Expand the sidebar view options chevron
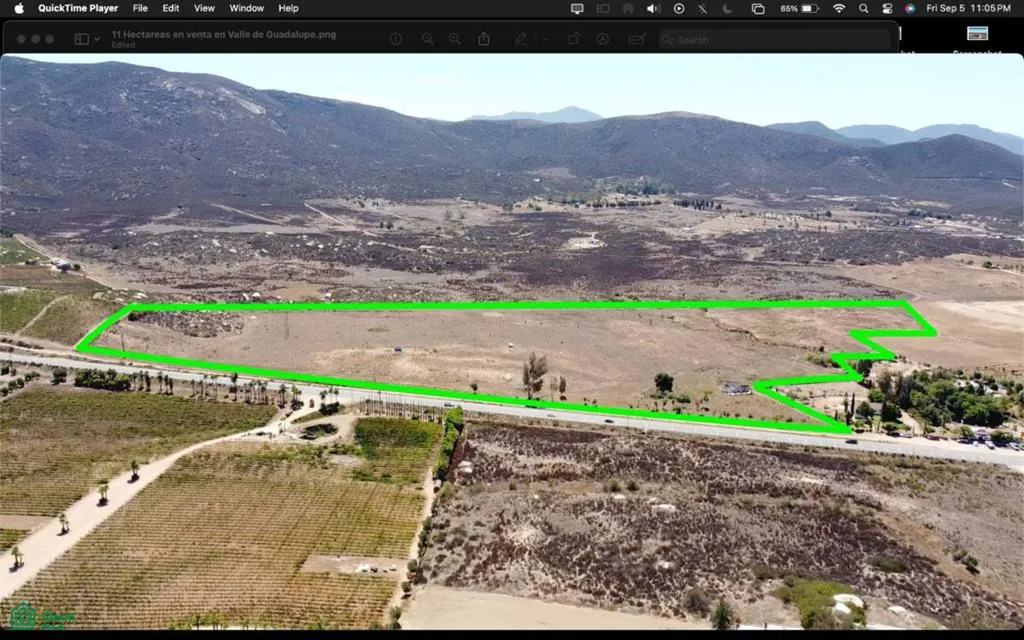1024x640 pixels. click(96, 39)
